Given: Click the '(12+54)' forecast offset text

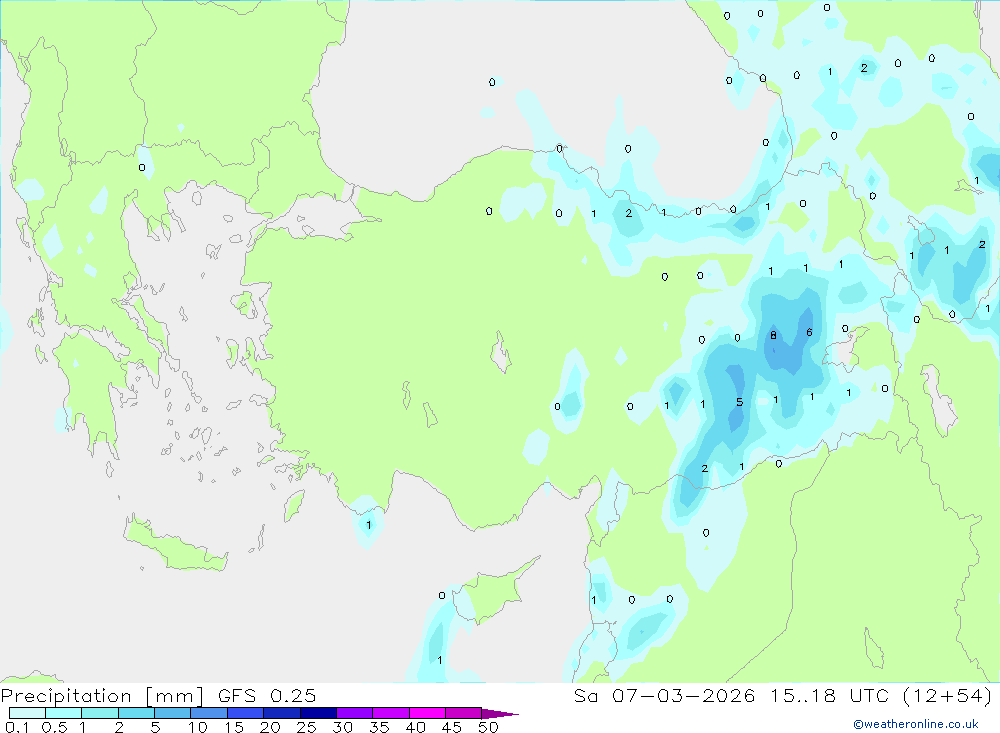Looking at the screenshot, I should click(947, 696).
